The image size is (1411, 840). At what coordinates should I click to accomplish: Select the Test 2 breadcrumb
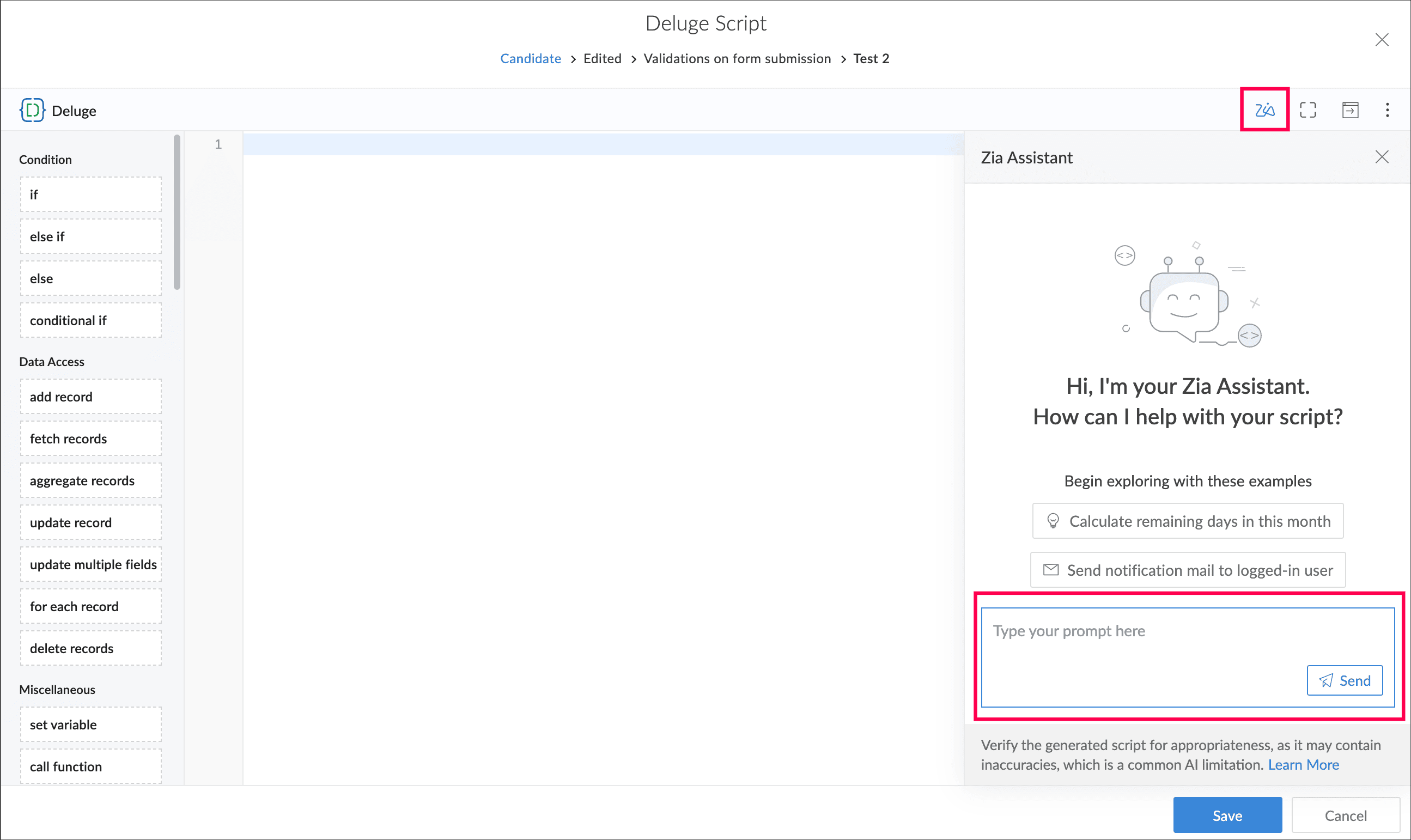point(871,58)
